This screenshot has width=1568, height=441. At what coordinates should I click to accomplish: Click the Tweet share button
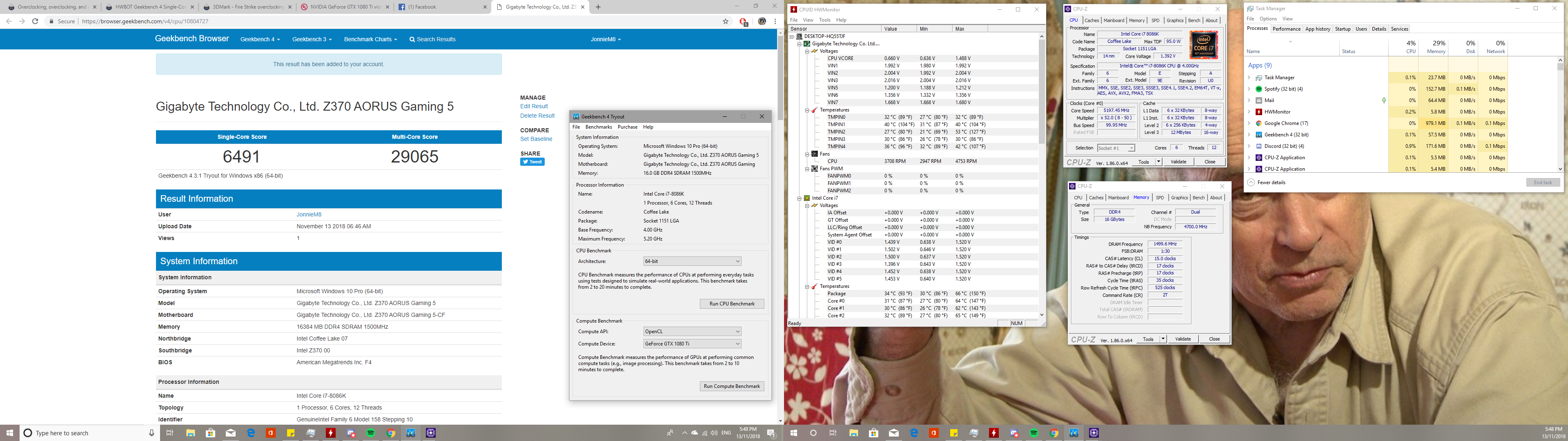532,162
